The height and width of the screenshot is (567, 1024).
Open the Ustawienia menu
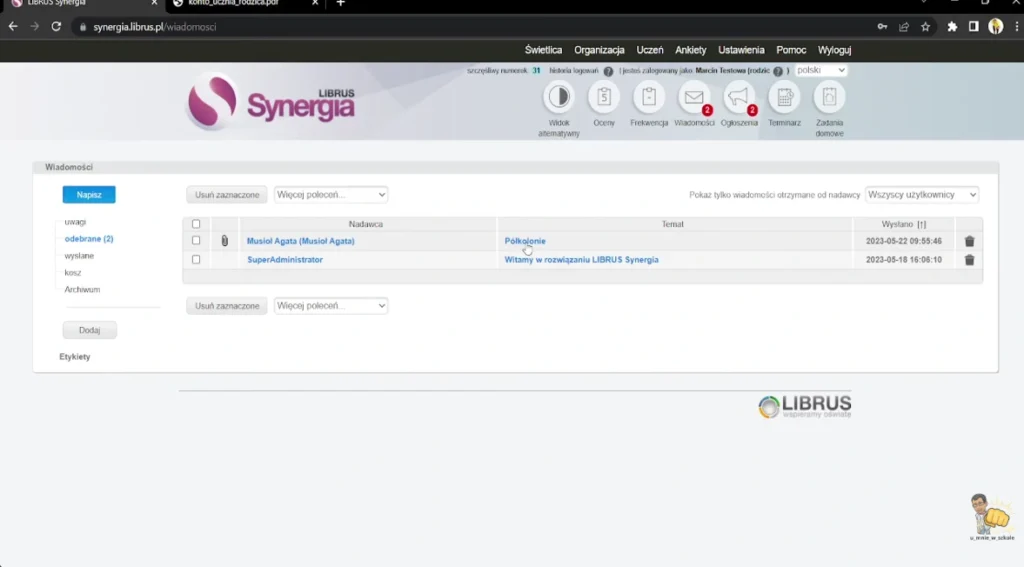pos(741,50)
